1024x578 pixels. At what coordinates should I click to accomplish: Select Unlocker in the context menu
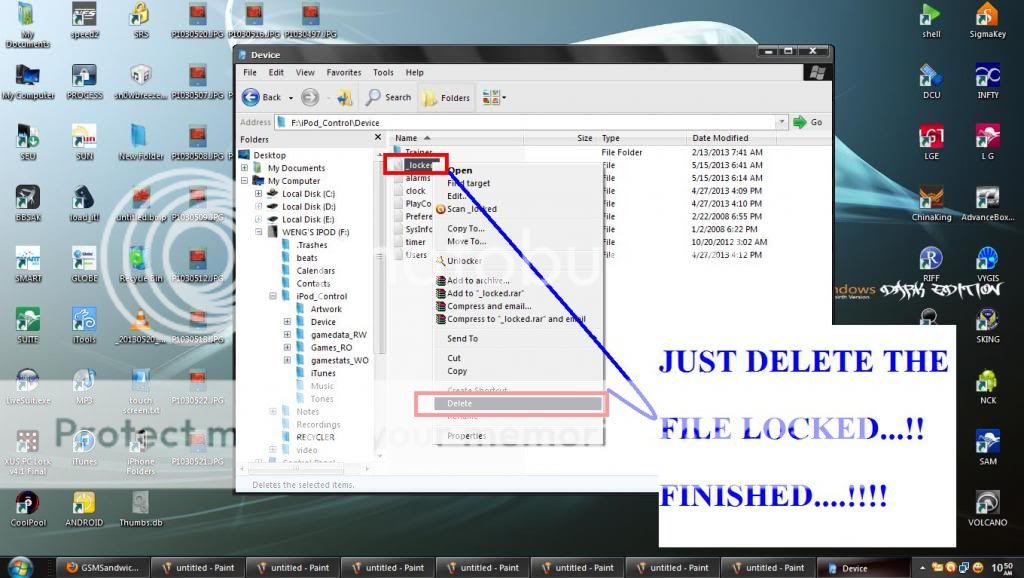coord(463,261)
